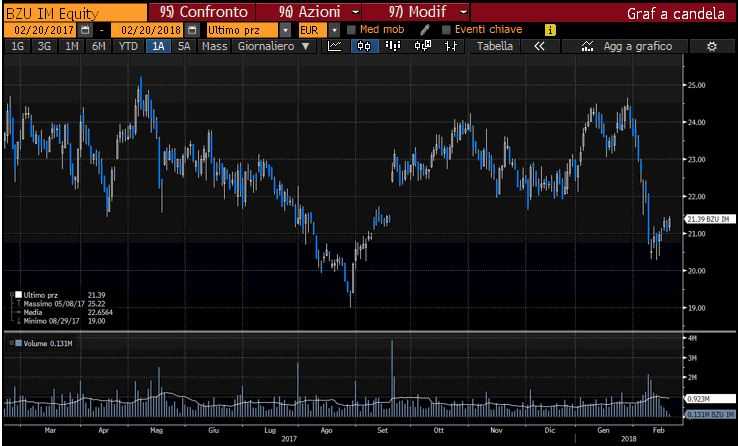This screenshot has width=740, height=446.
Task: Select the OHLC bar style icon
Action: [451, 46]
